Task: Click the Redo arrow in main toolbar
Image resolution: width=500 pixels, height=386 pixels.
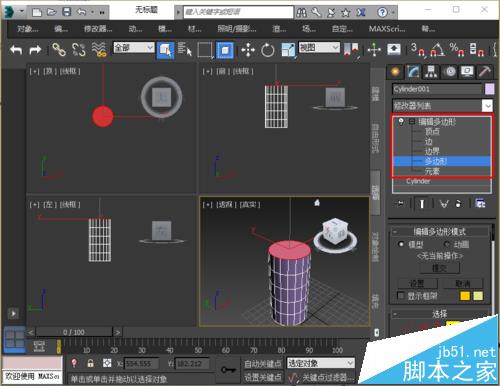Action: coord(35,50)
